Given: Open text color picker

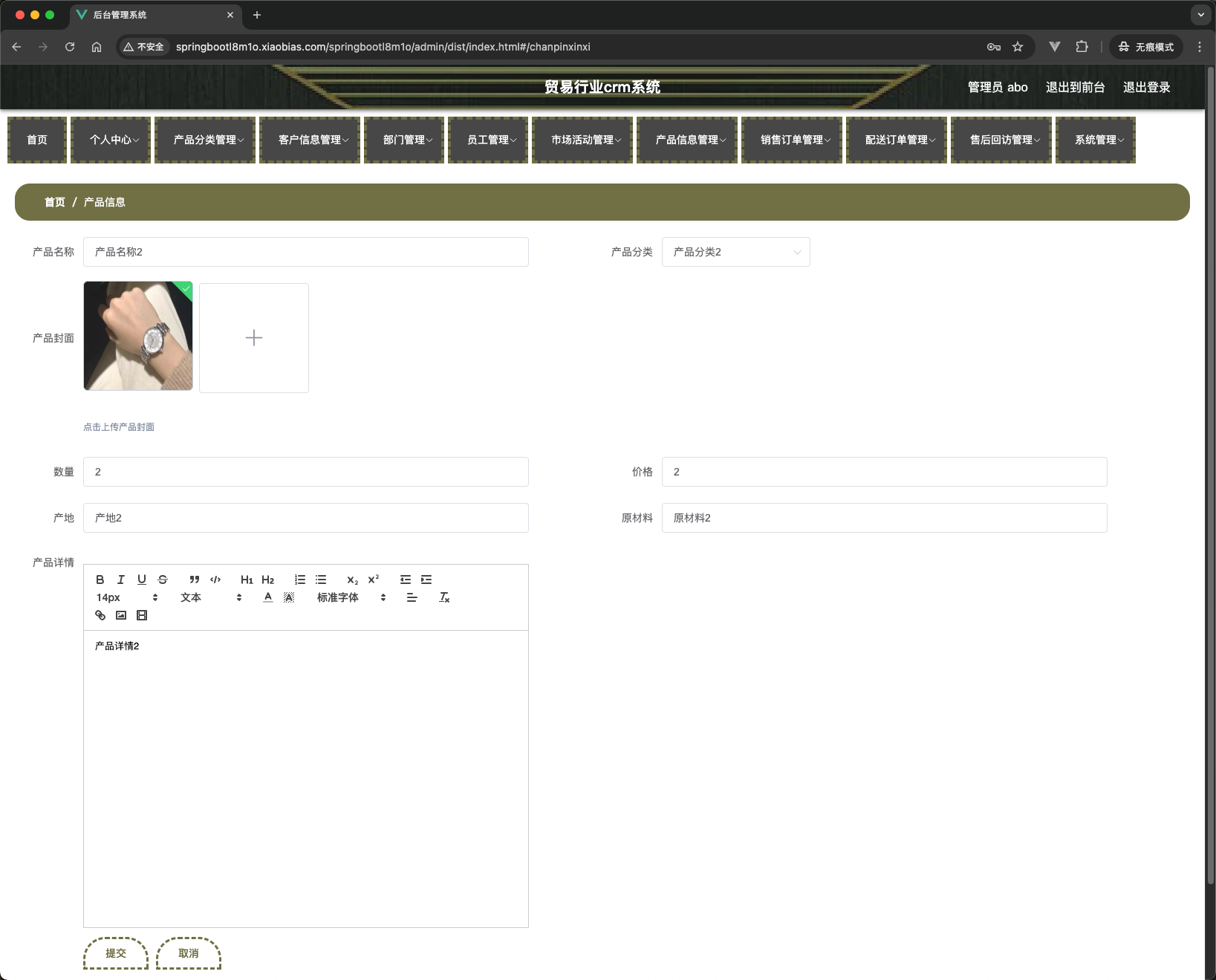Looking at the screenshot, I should coord(268,597).
